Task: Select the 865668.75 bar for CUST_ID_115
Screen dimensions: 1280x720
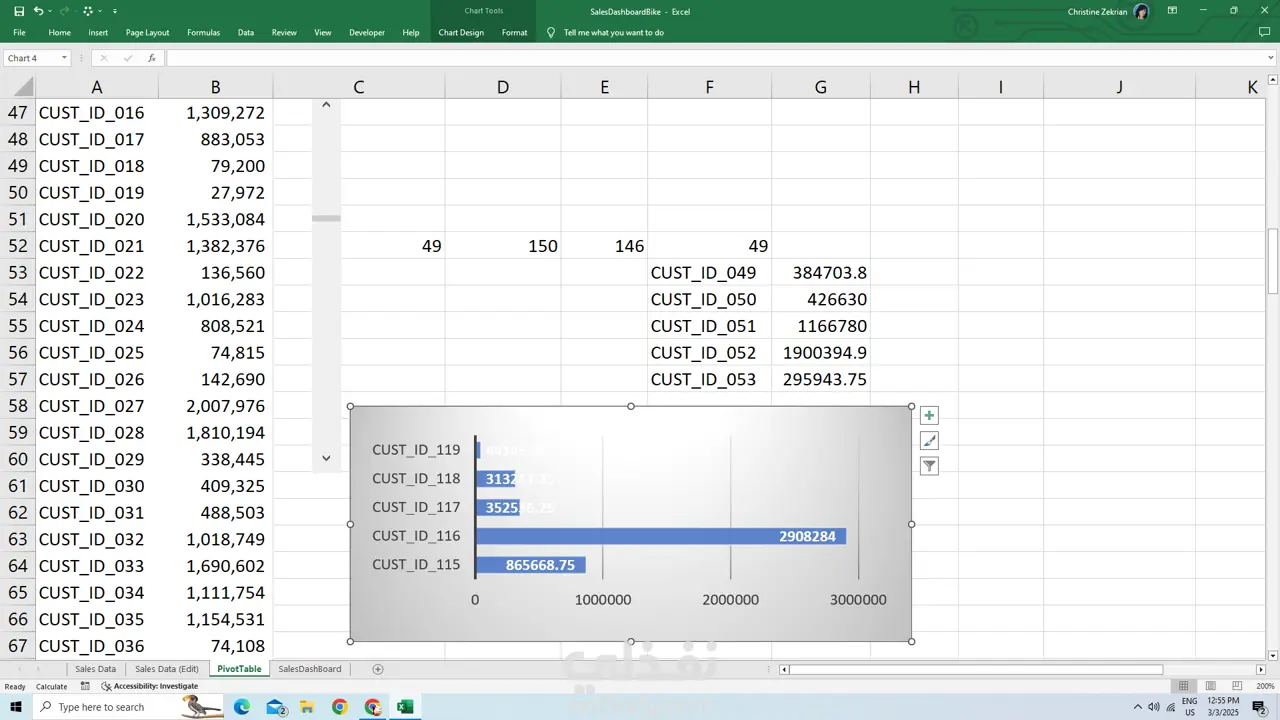Action: coord(531,565)
